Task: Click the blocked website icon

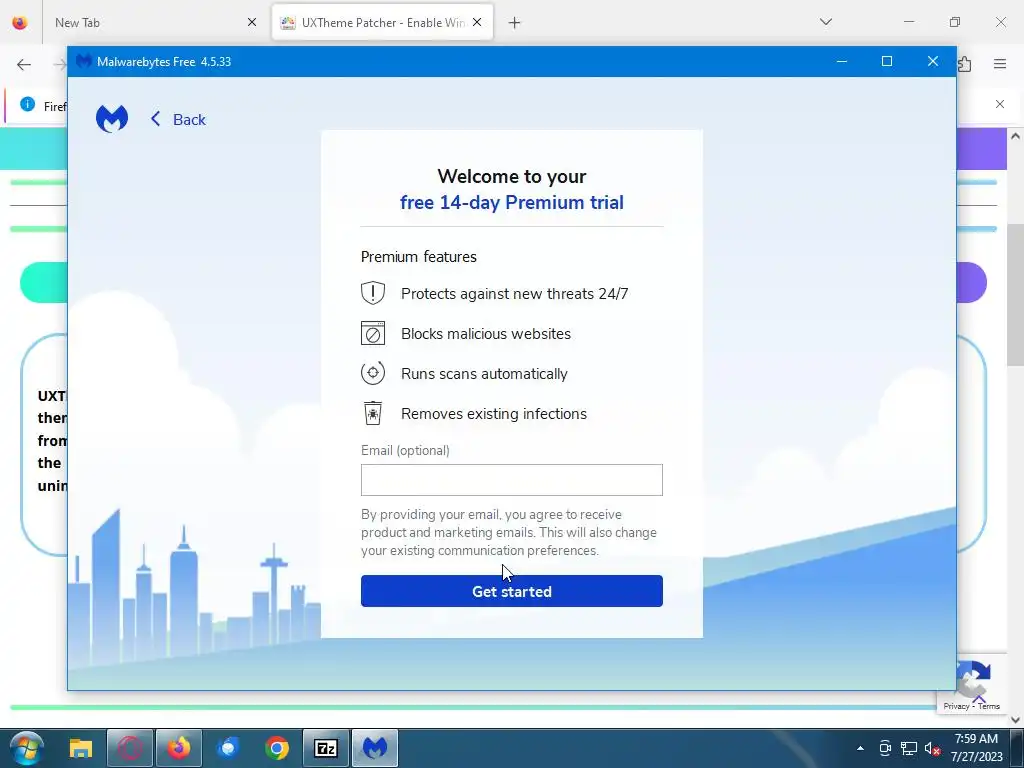Action: coord(373,333)
